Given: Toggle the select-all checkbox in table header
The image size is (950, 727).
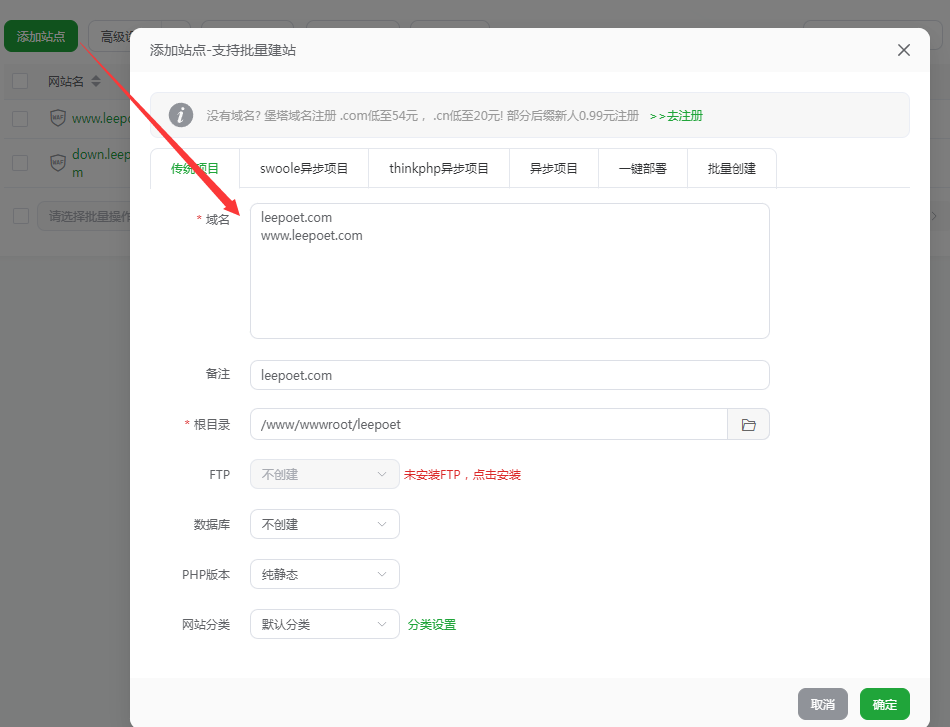Looking at the screenshot, I should coord(20,81).
